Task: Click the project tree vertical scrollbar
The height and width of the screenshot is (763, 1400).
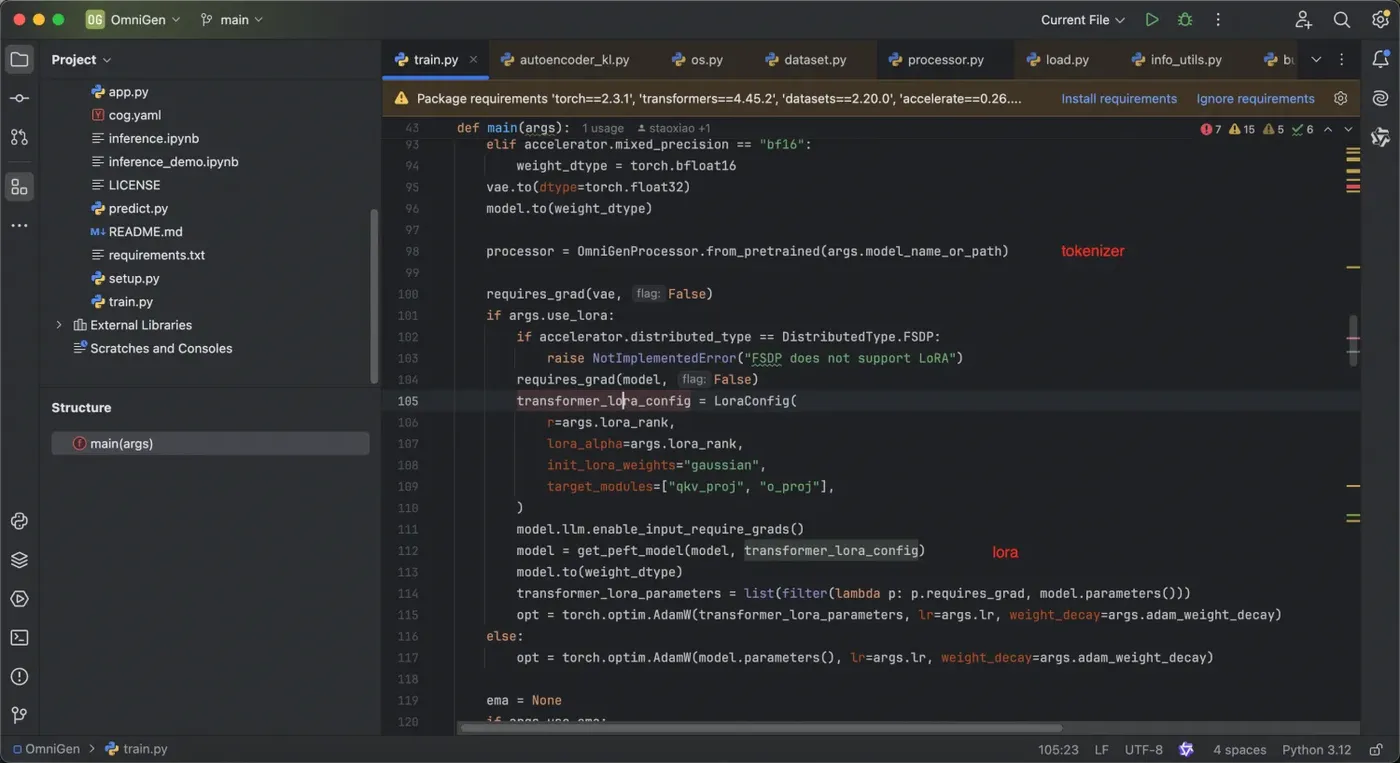Action: tap(374, 296)
